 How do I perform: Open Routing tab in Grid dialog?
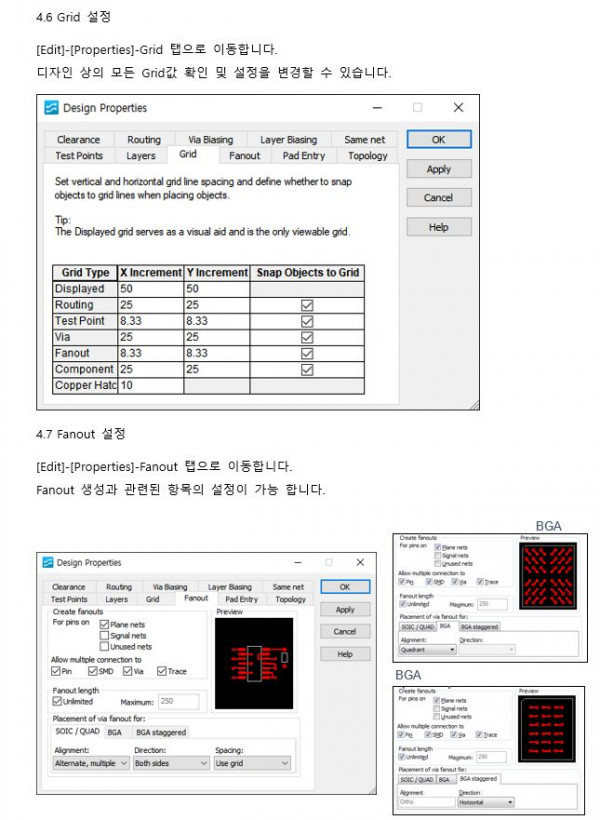pos(144,140)
